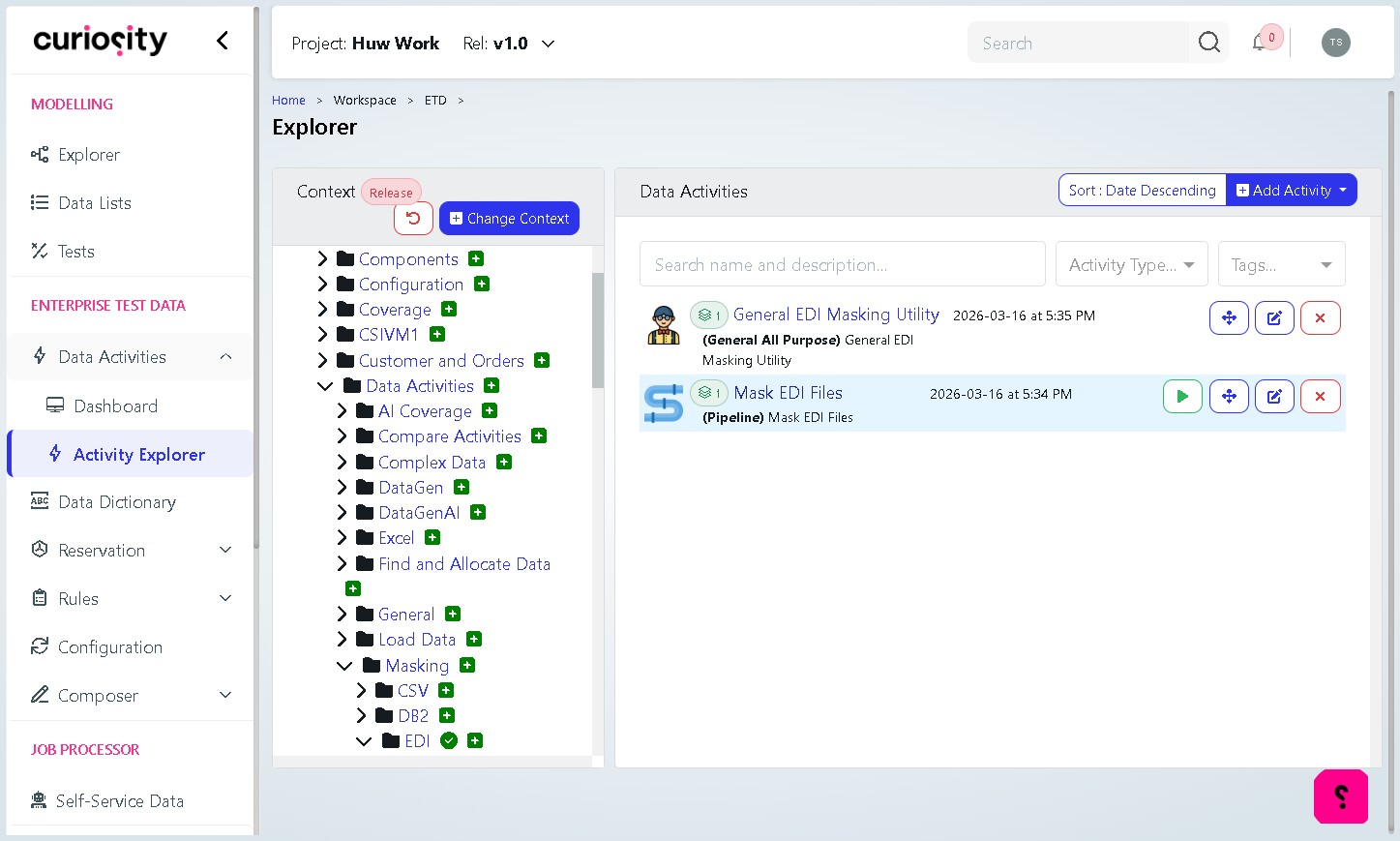Screen dimensions: 1400x841
Task: Move the General EDI Masking Utility activity
Action: click(1229, 317)
